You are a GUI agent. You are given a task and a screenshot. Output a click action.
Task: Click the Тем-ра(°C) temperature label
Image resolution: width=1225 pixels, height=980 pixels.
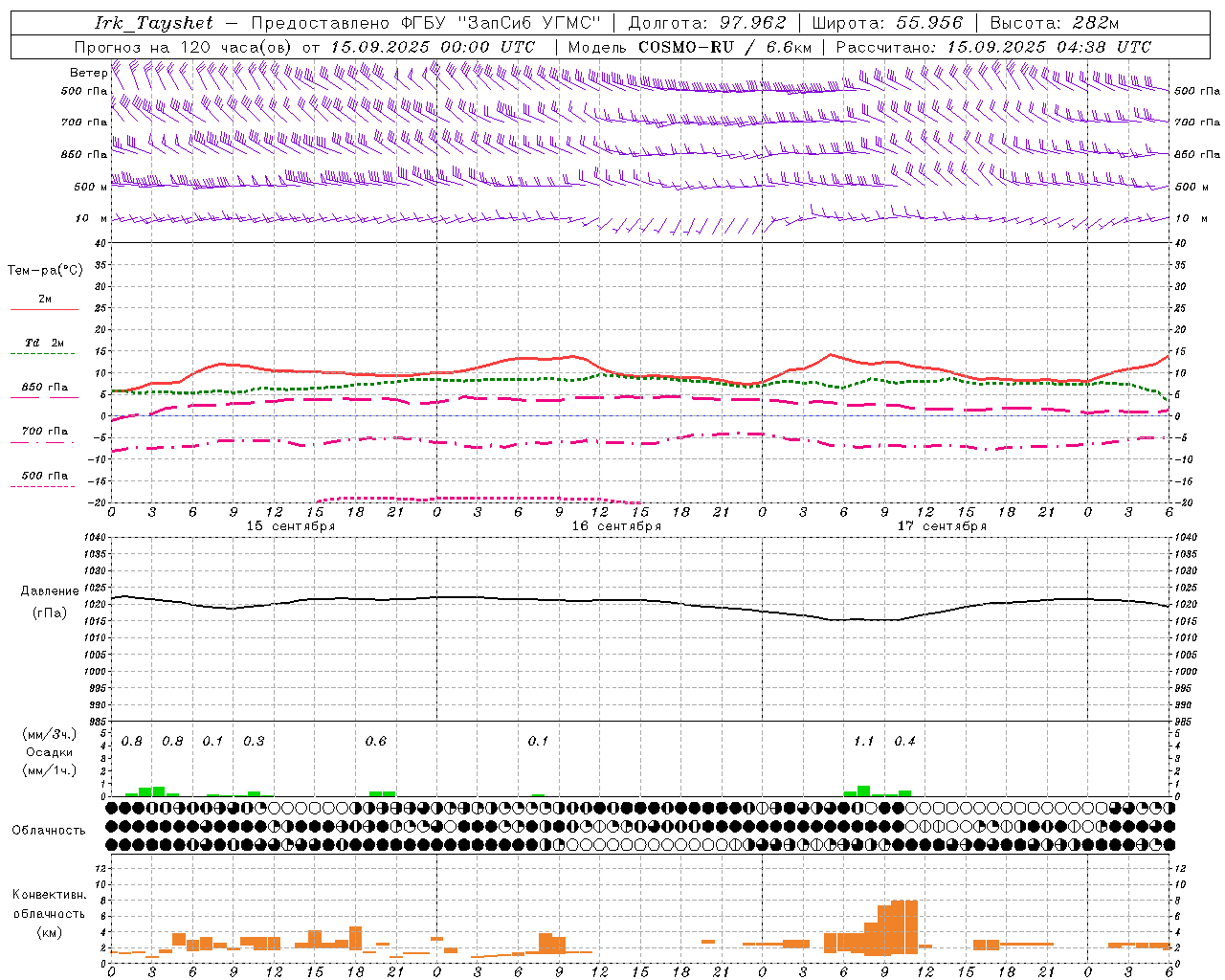pyautogui.click(x=45, y=271)
